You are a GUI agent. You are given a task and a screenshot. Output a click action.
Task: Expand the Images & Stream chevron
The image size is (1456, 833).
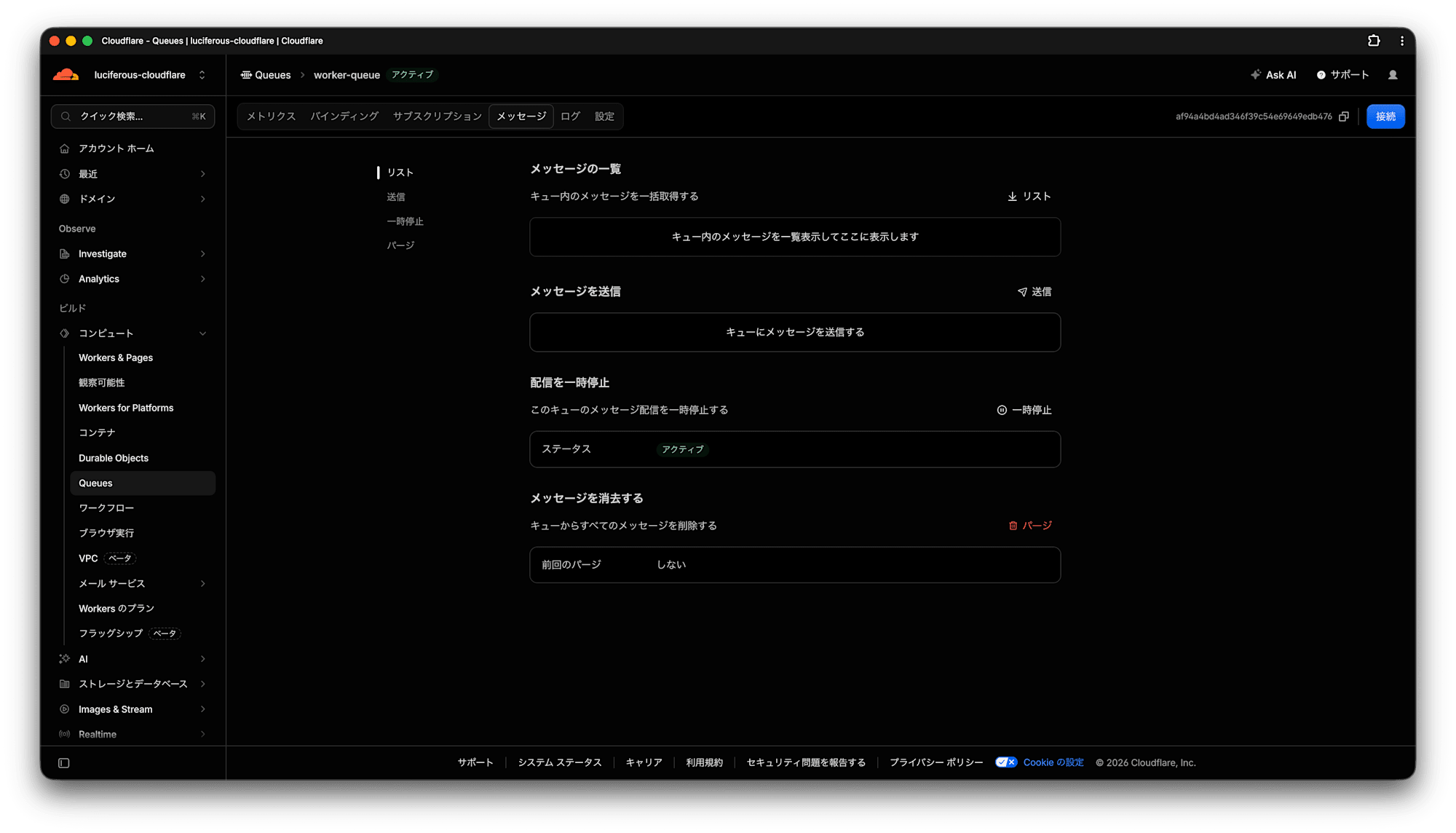(203, 709)
